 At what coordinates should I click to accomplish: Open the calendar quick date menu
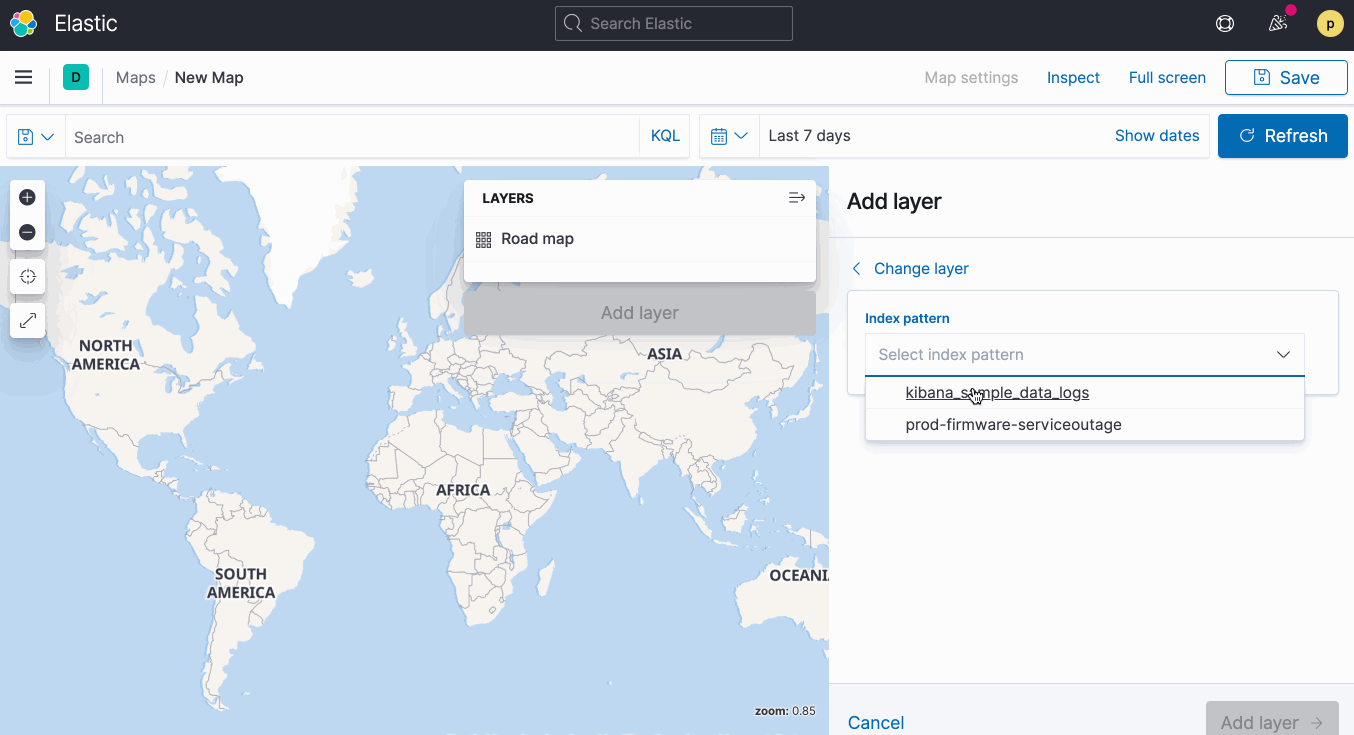[729, 136]
